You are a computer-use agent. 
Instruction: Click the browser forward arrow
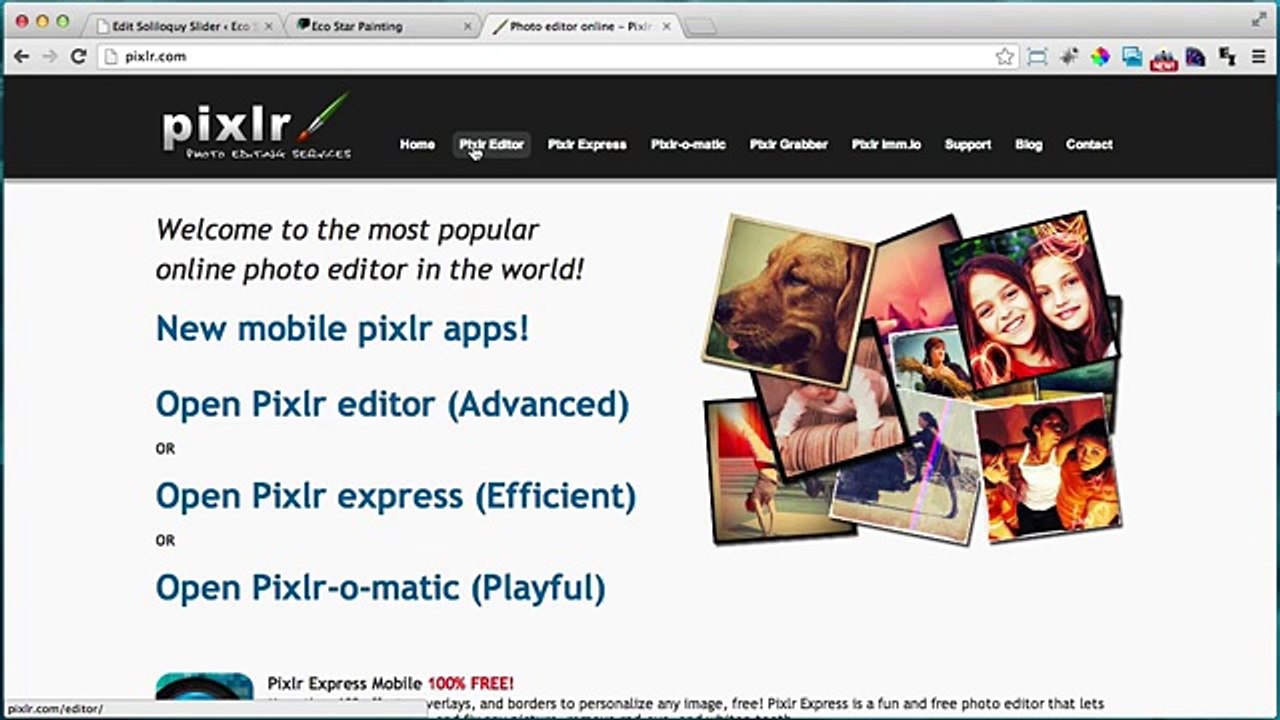50,57
